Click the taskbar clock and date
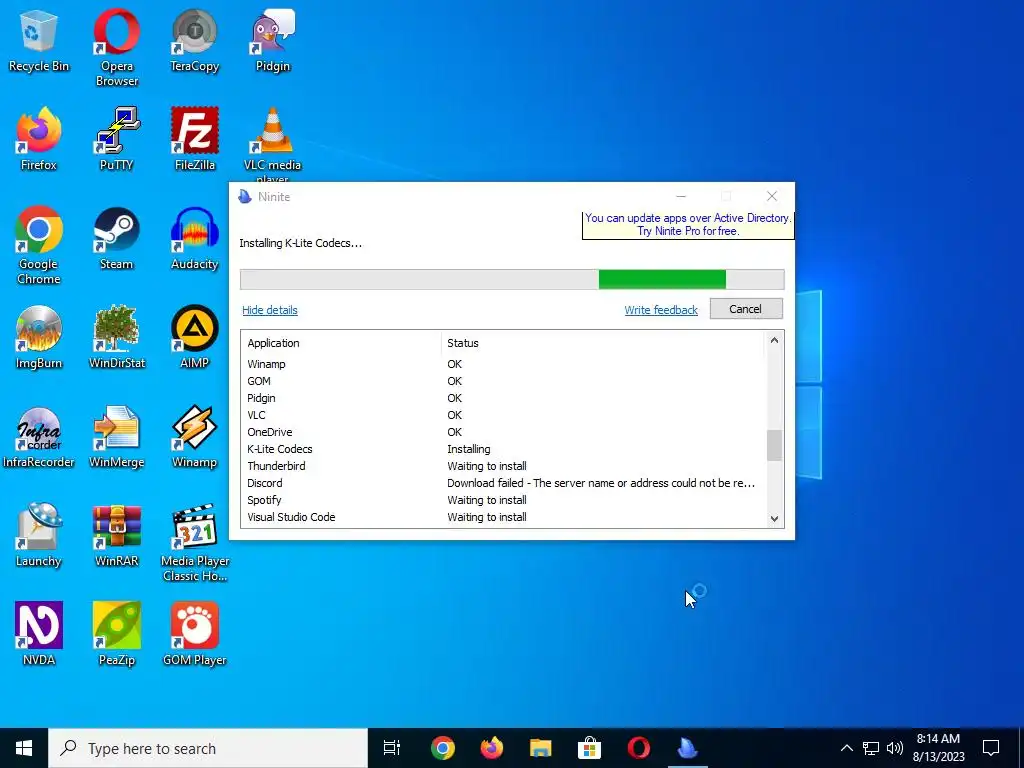This screenshot has width=1024, height=768. tap(938, 748)
